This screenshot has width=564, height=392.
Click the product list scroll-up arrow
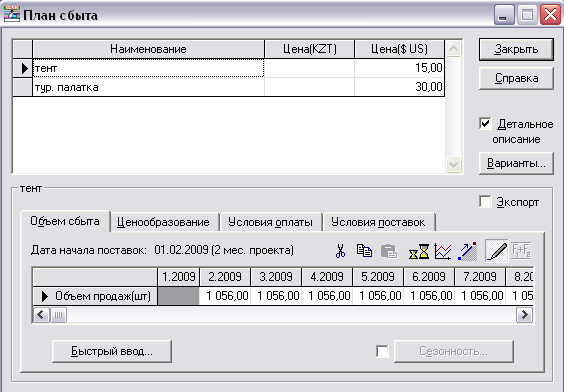point(453,49)
